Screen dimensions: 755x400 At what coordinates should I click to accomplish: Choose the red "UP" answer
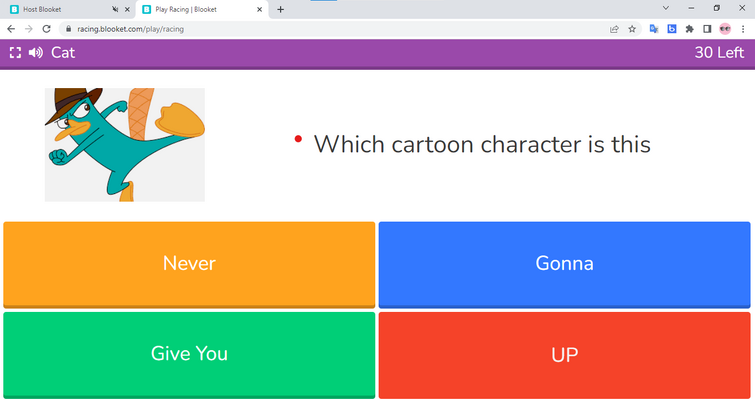[564, 355]
